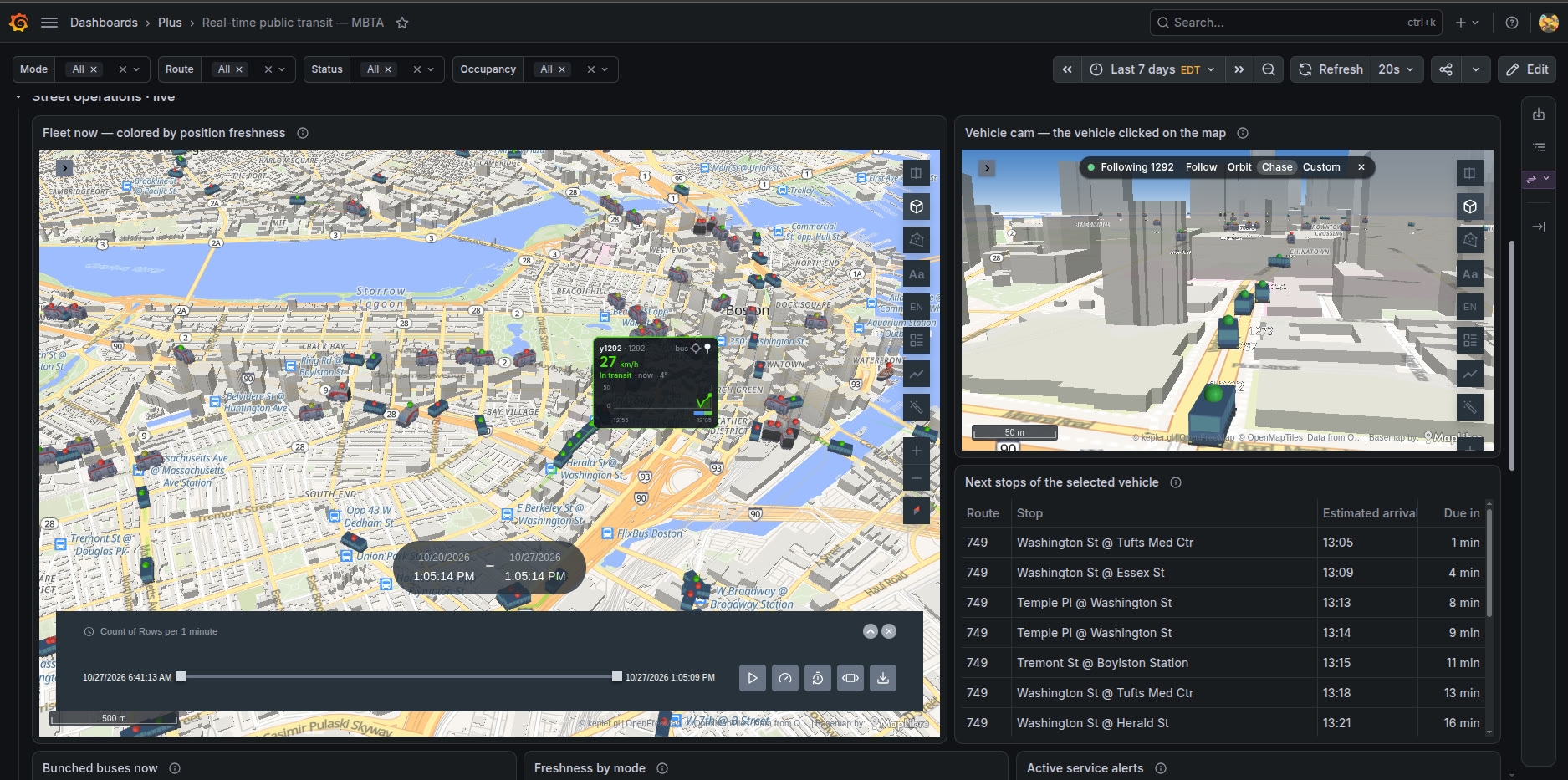Open the 20s refresh interval dropdown
The width and height of the screenshot is (1568, 780).
pyautogui.click(x=1396, y=69)
